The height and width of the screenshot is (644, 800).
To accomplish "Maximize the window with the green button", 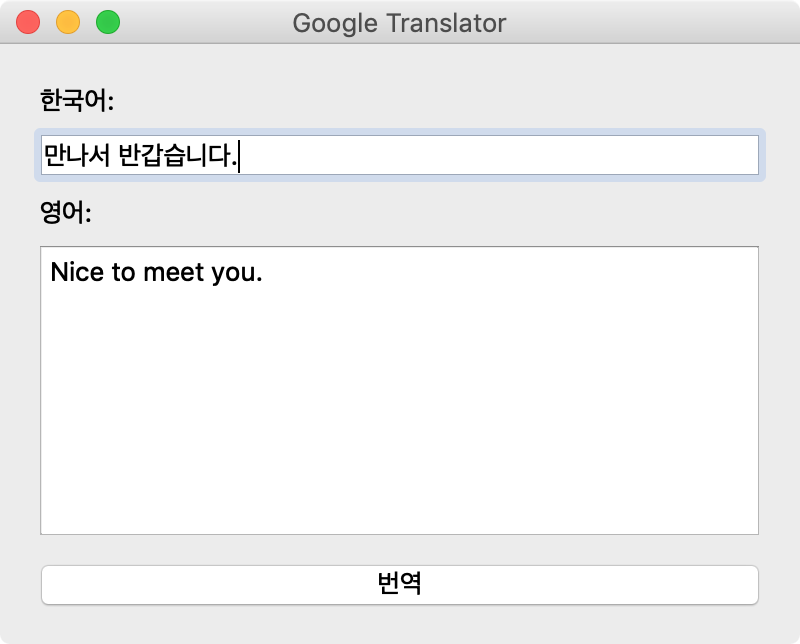I will [x=108, y=22].
